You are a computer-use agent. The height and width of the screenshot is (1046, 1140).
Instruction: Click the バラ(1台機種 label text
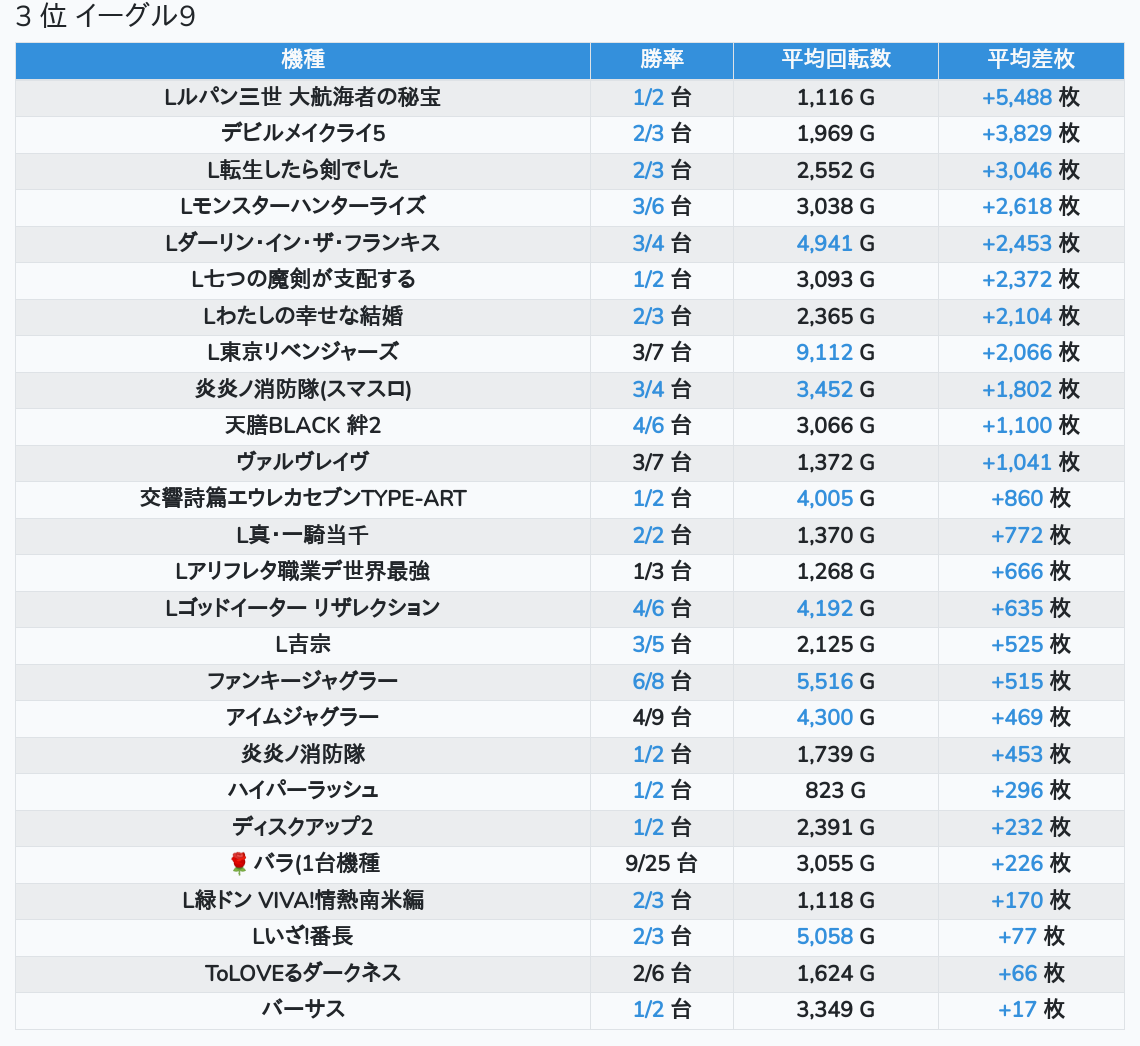click(316, 864)
